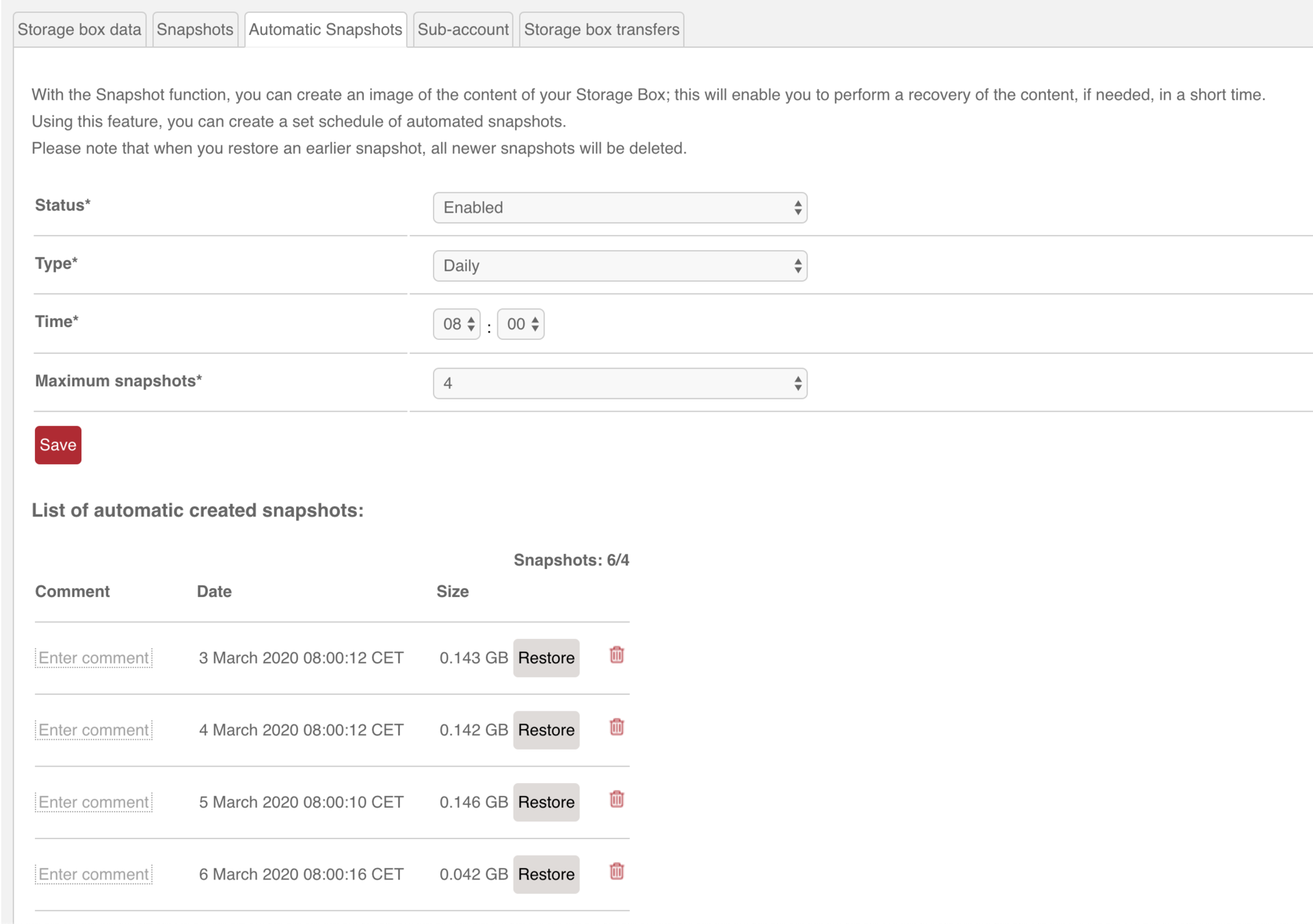The height and width of the screenshot is (924, 1313).
Task: Select the Automatic Snapshots tab
Action: (325, 29)
